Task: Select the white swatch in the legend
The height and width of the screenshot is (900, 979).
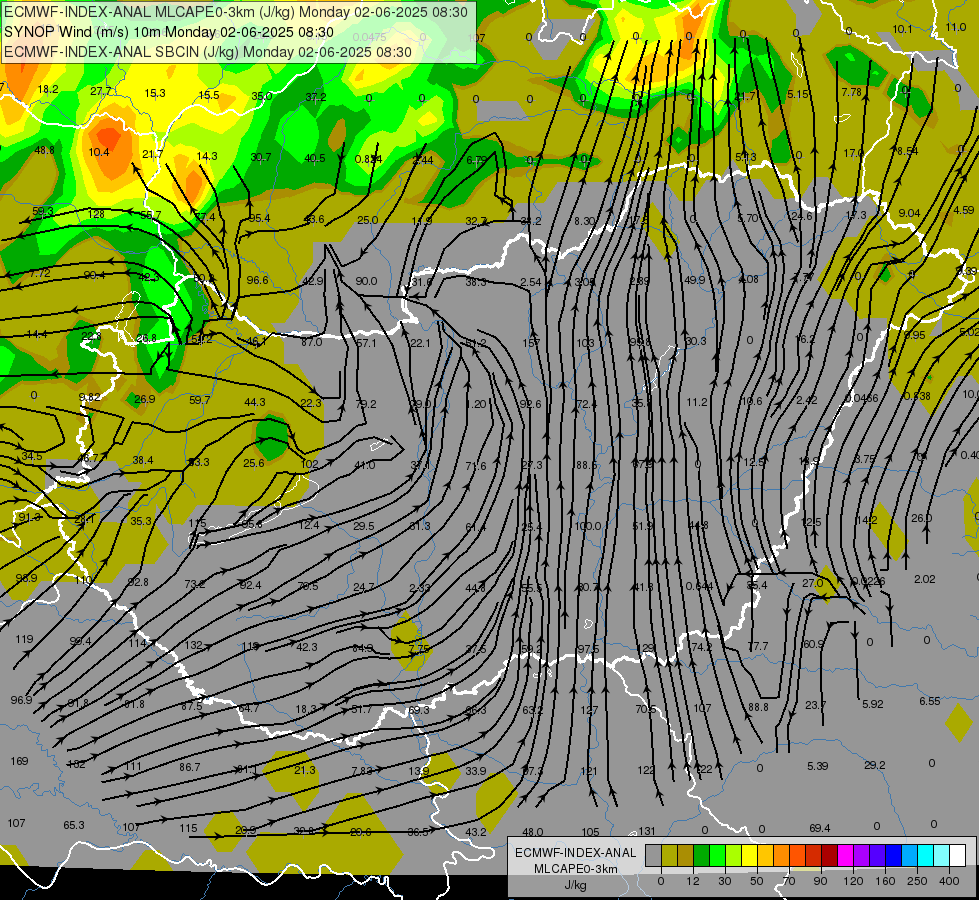Action: point(958,856)
